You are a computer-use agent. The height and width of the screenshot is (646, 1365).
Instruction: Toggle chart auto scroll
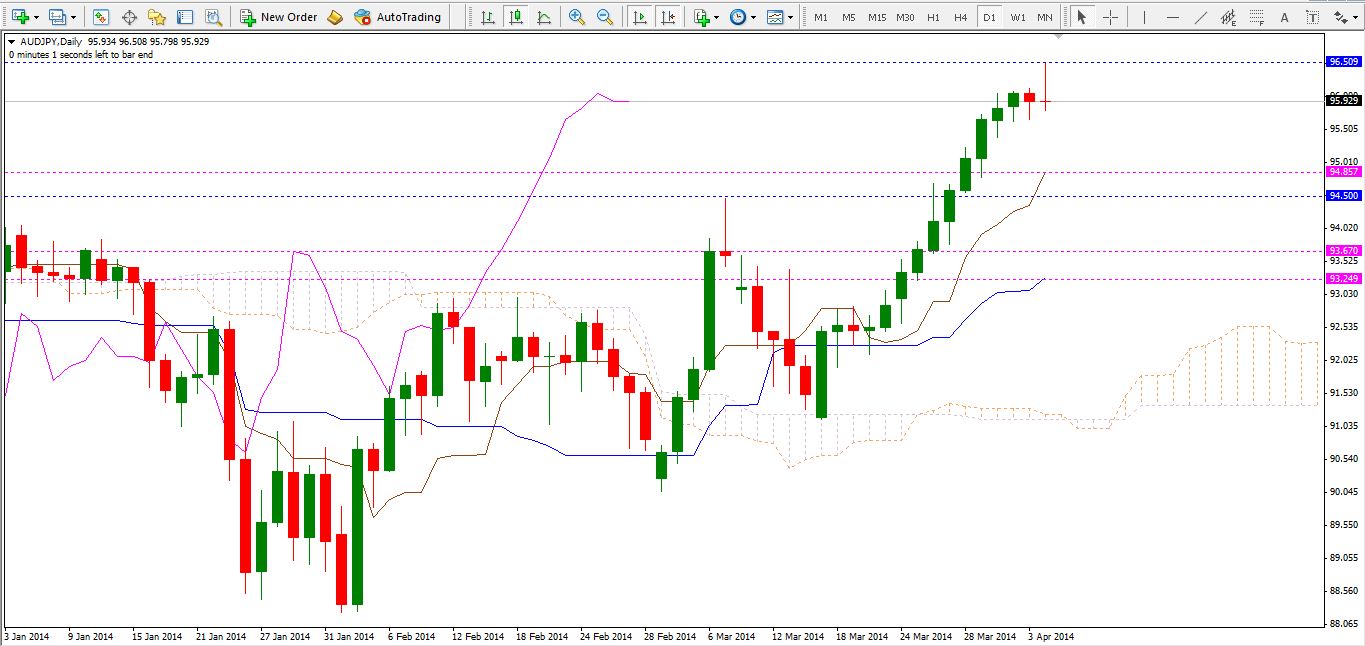pos(640,17)
